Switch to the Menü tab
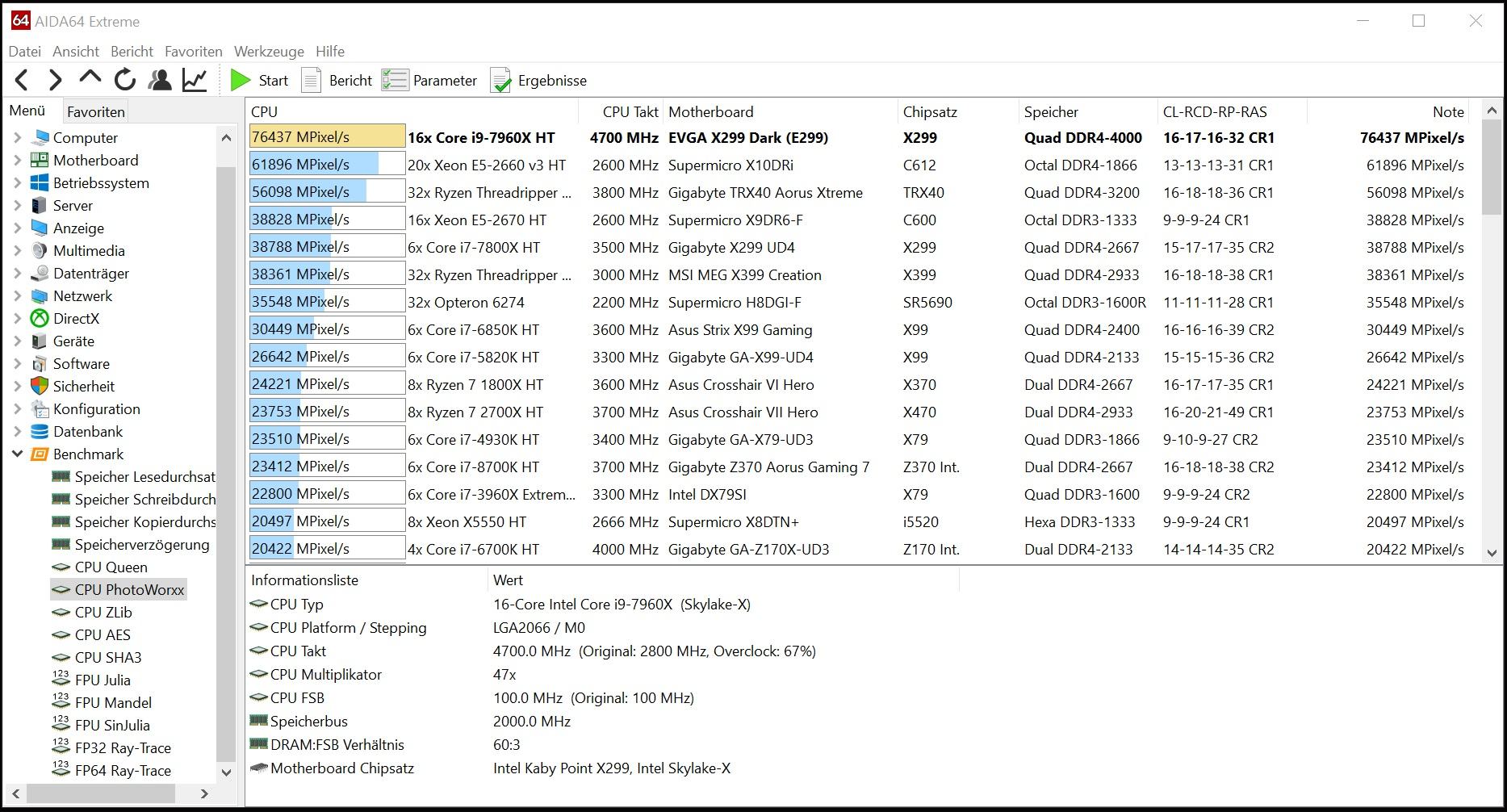 tap(27, 111)
